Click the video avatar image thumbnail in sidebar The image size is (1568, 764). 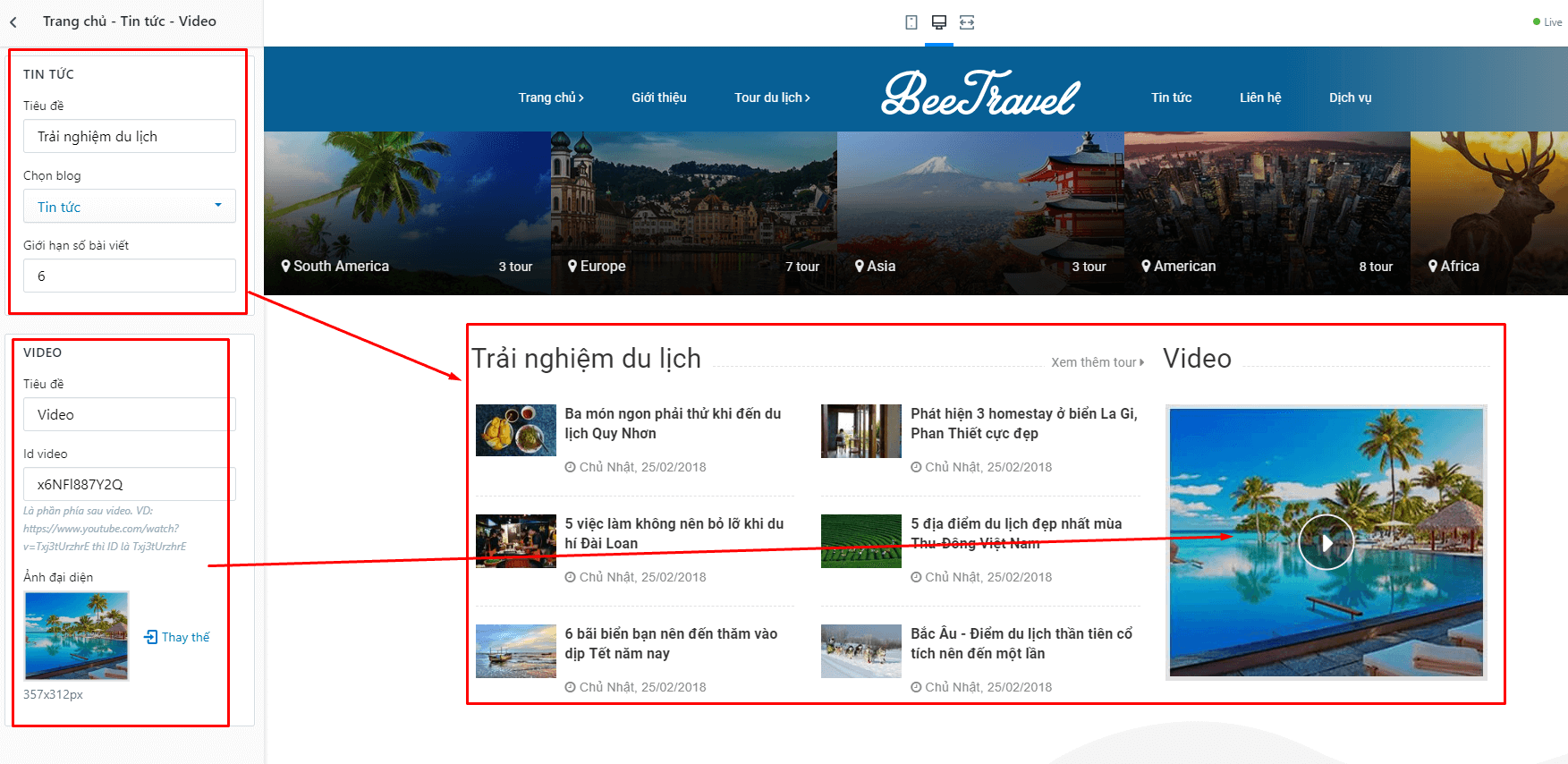coord(76,636)
